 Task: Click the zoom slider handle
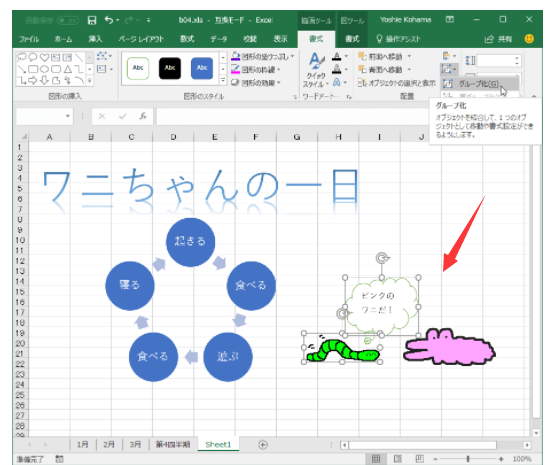coord(468,459)
